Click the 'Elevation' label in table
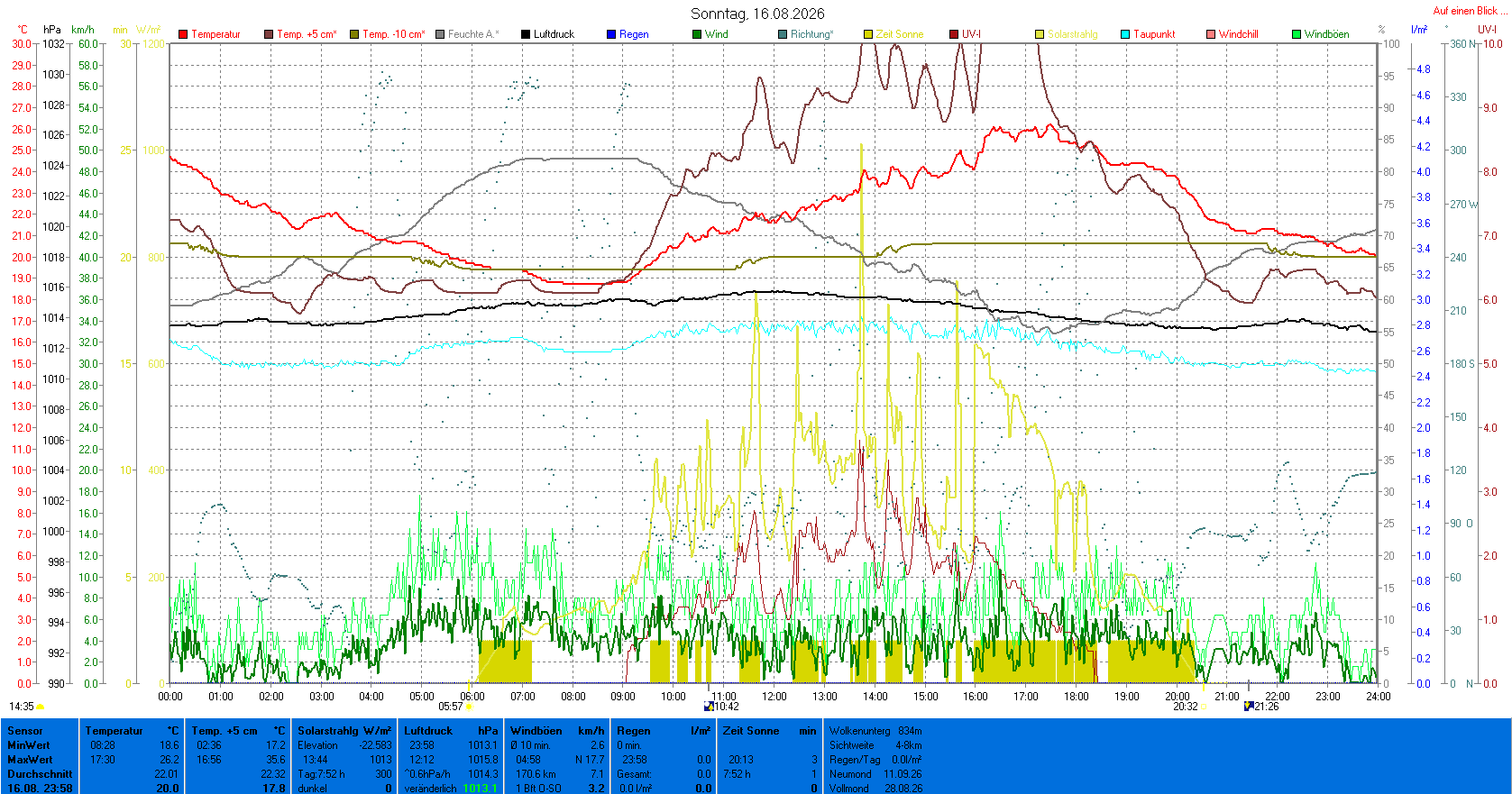Screen dimensions: 1512x794 point(317,745)
